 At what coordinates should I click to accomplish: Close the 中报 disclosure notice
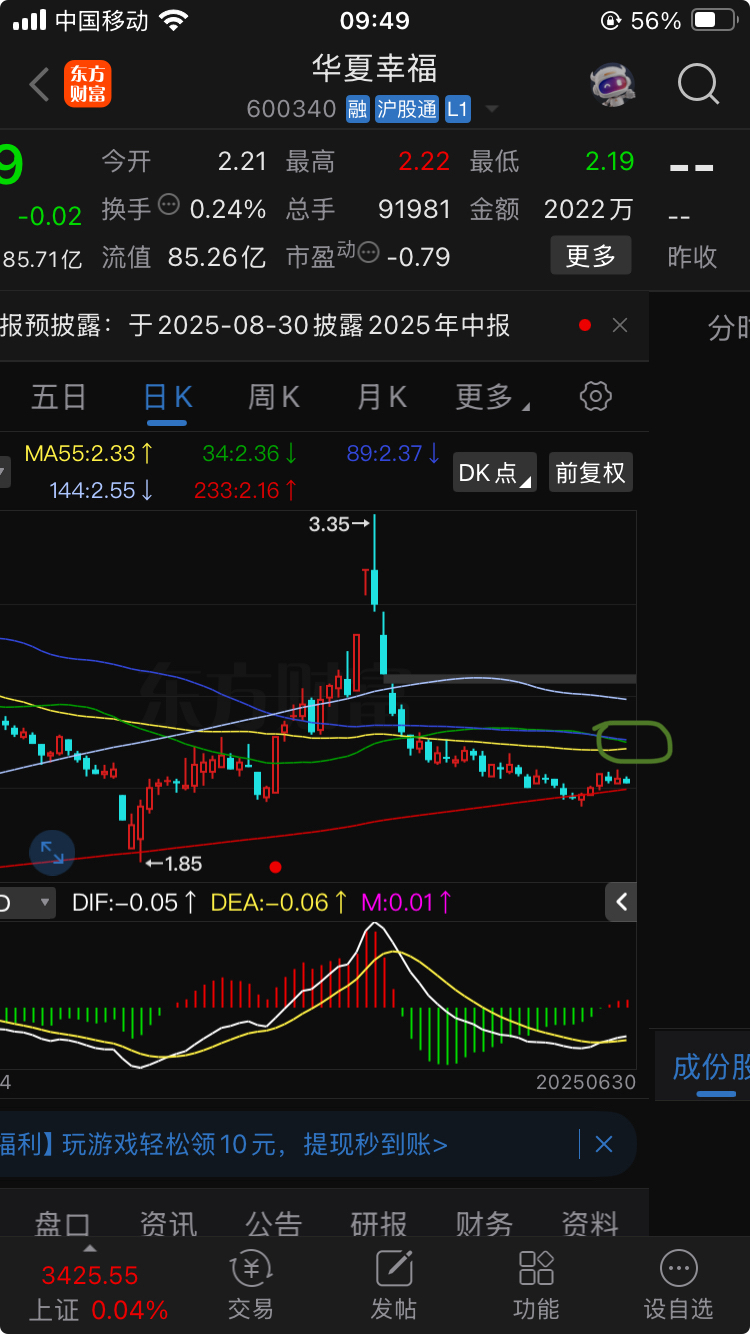pos(620,325)
